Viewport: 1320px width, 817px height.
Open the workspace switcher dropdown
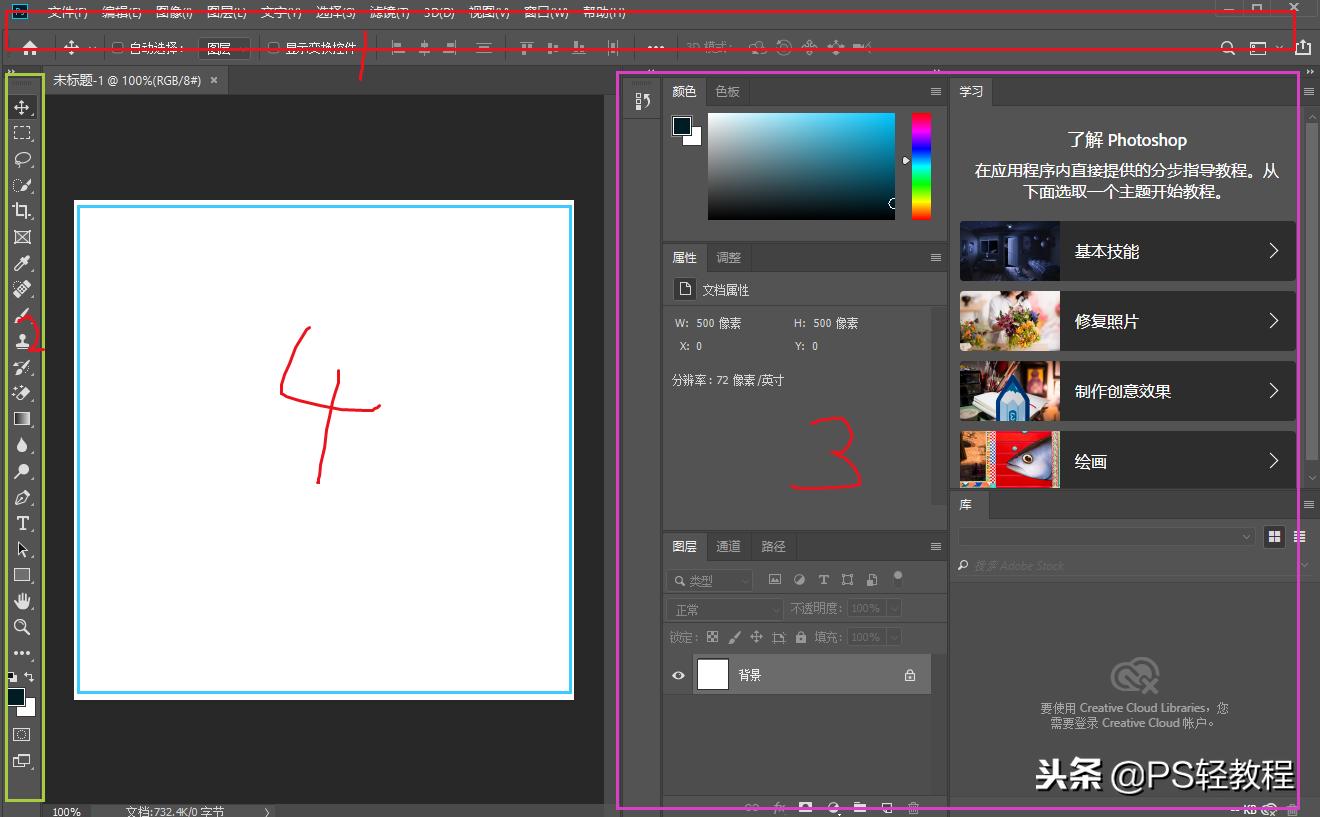[1264, 47]
